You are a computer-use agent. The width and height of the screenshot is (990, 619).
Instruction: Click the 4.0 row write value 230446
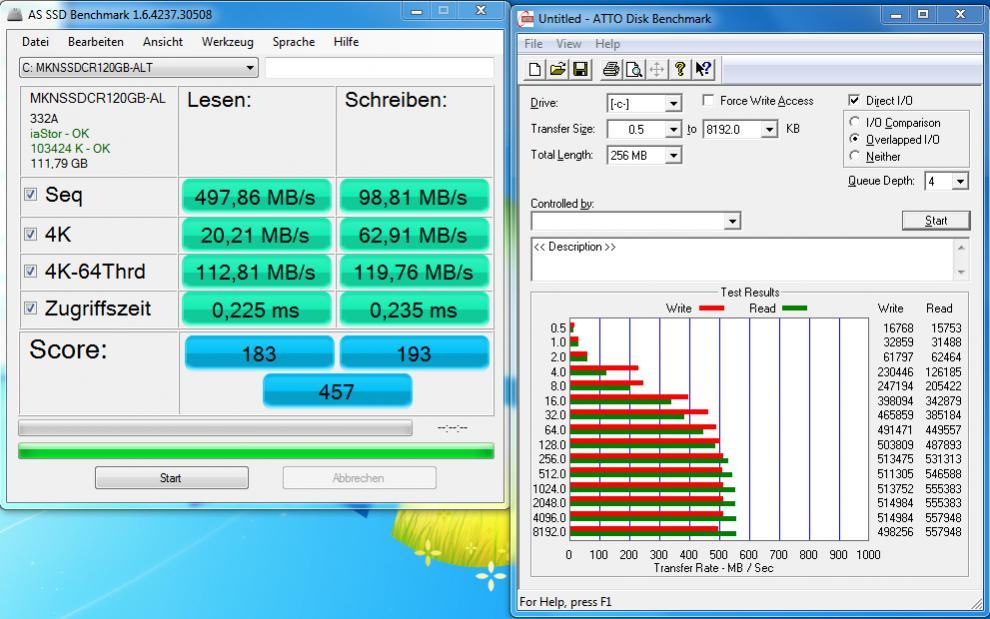tap(895, 371)
